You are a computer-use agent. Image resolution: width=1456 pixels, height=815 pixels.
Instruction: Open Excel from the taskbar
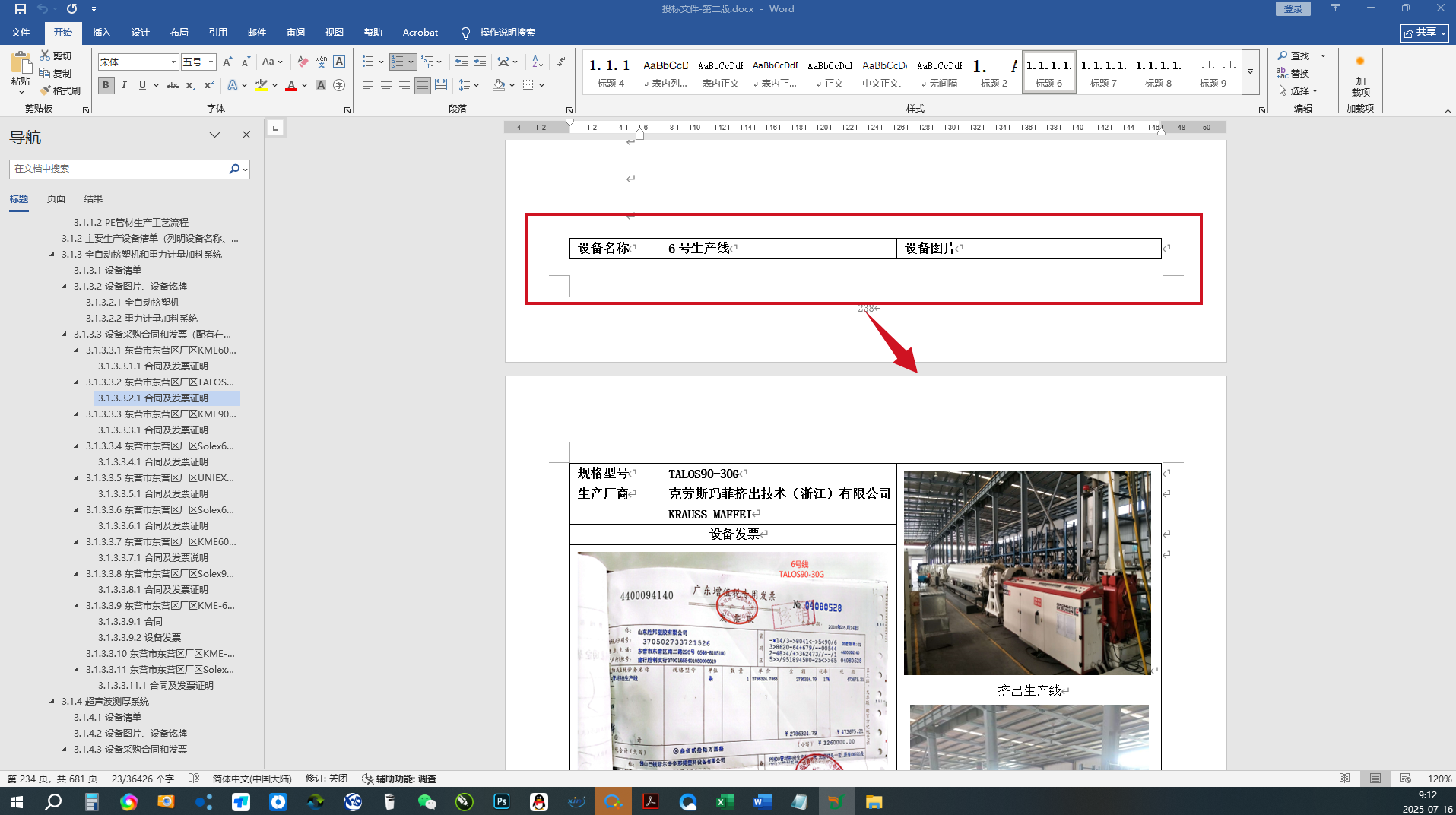tap(725, 802)
